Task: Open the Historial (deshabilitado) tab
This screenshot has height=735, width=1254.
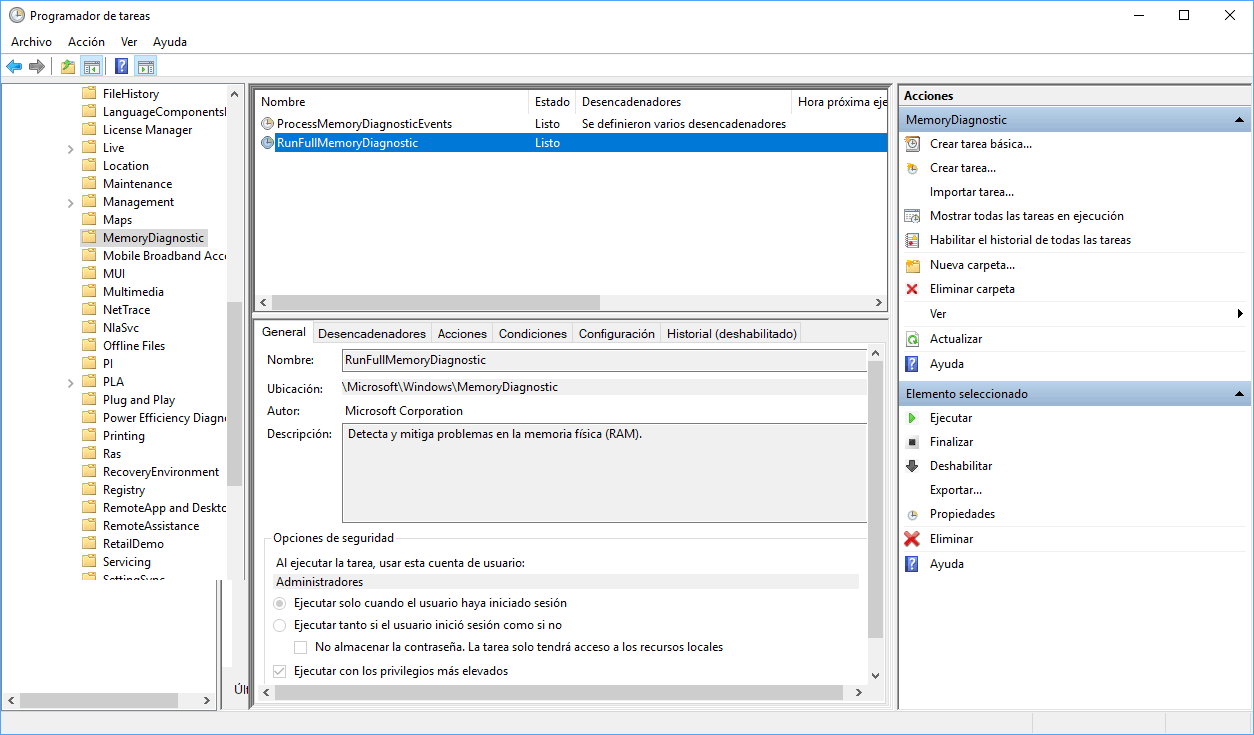Action: pyautogui.click(x=732, y=334)
